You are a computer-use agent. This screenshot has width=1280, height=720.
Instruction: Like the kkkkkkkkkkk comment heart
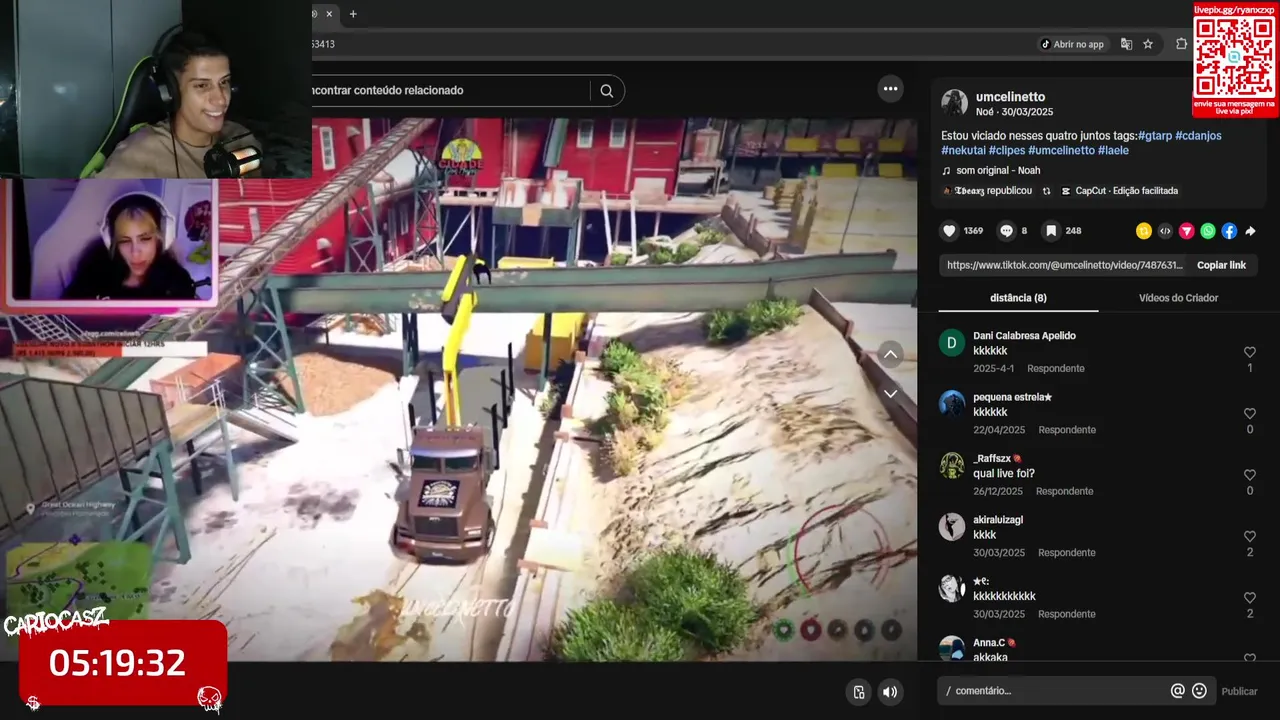pyautogui.click(x=1250, y=598)
